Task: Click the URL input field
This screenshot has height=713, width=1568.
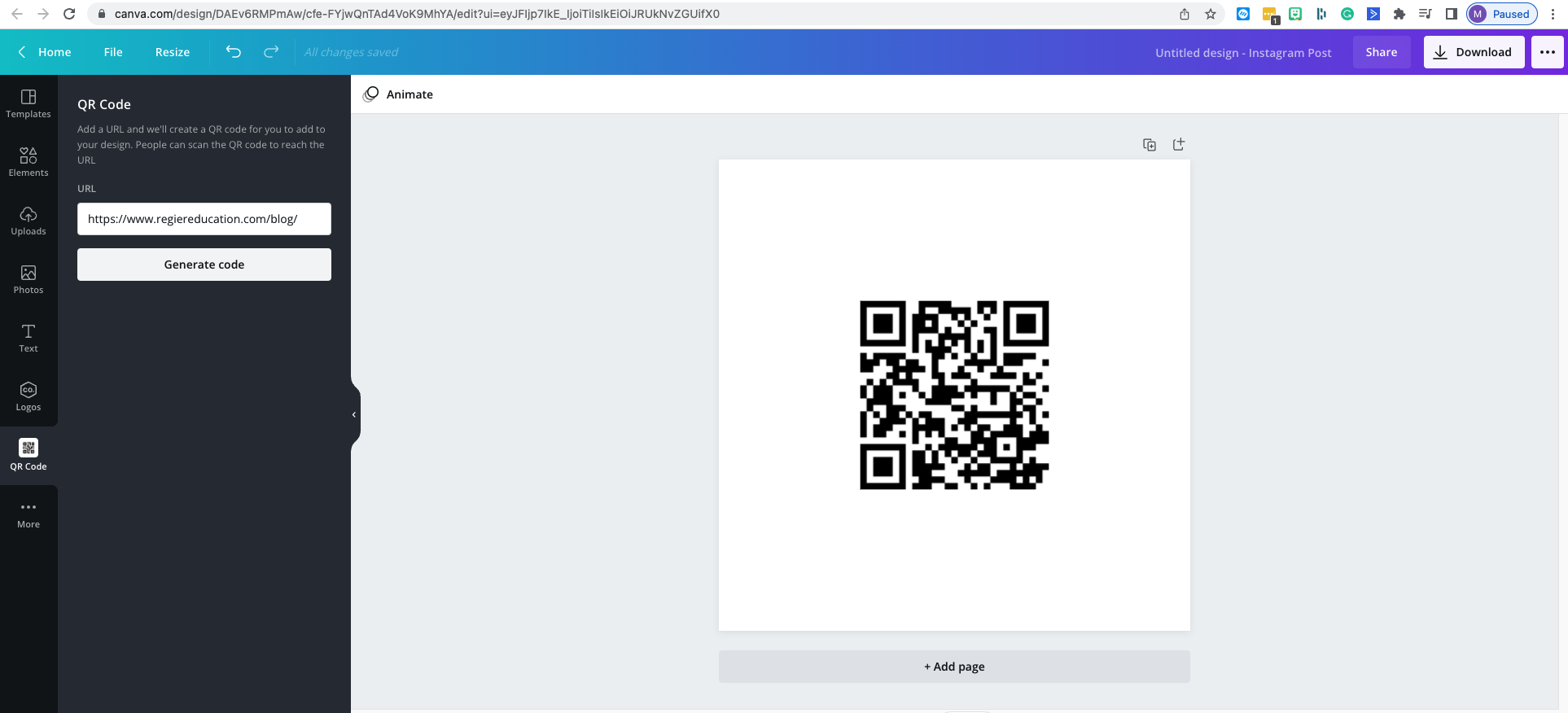Action: click(x=204, y=219)
